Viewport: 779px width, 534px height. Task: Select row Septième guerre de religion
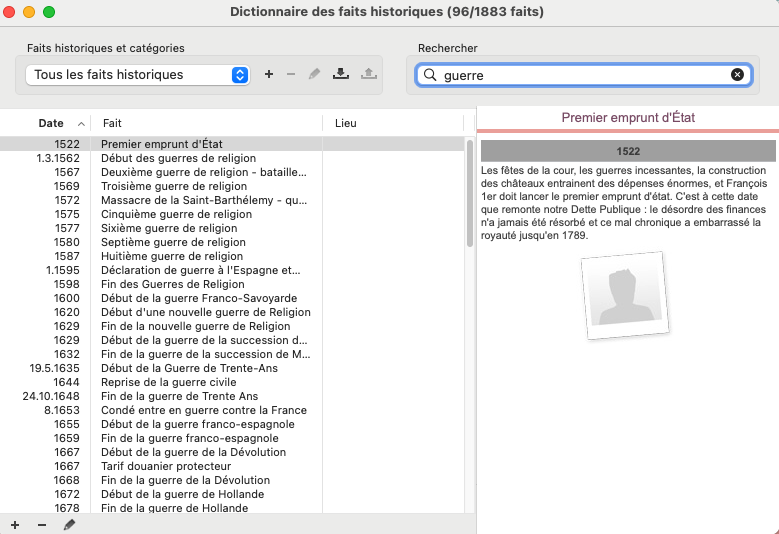pos(232,242)
